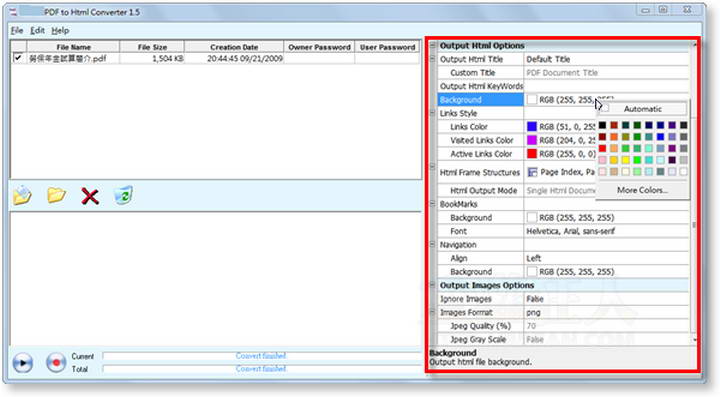720x397 pixels.
Task: Click the Output Html KeyWords value field
Action: pos(606,86)
